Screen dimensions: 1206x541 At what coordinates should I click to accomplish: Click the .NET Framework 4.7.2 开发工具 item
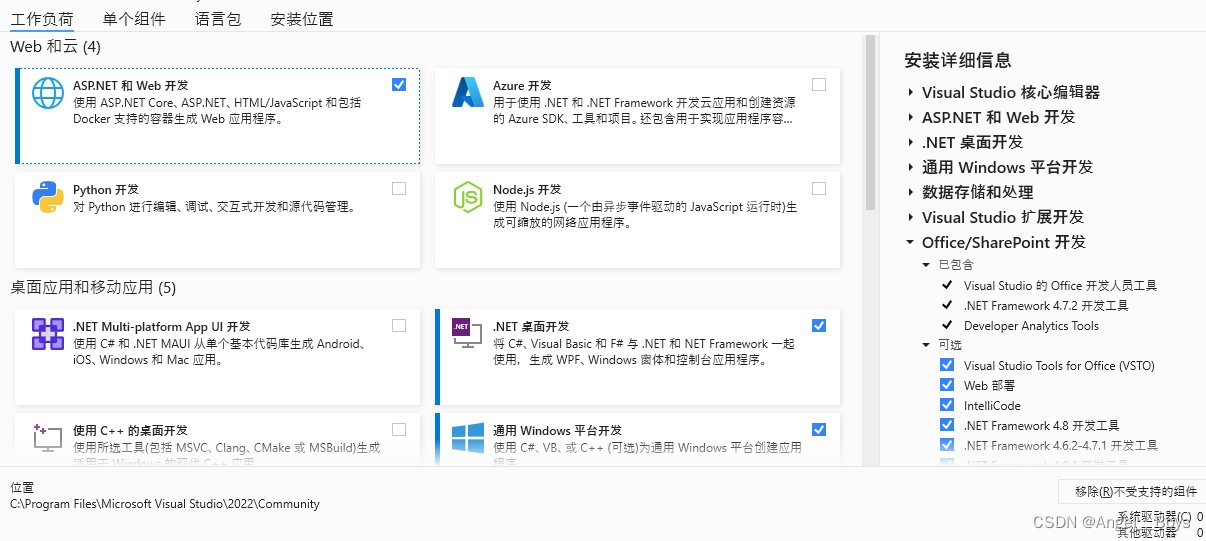pyautogui.click(x=1046, y=305)
